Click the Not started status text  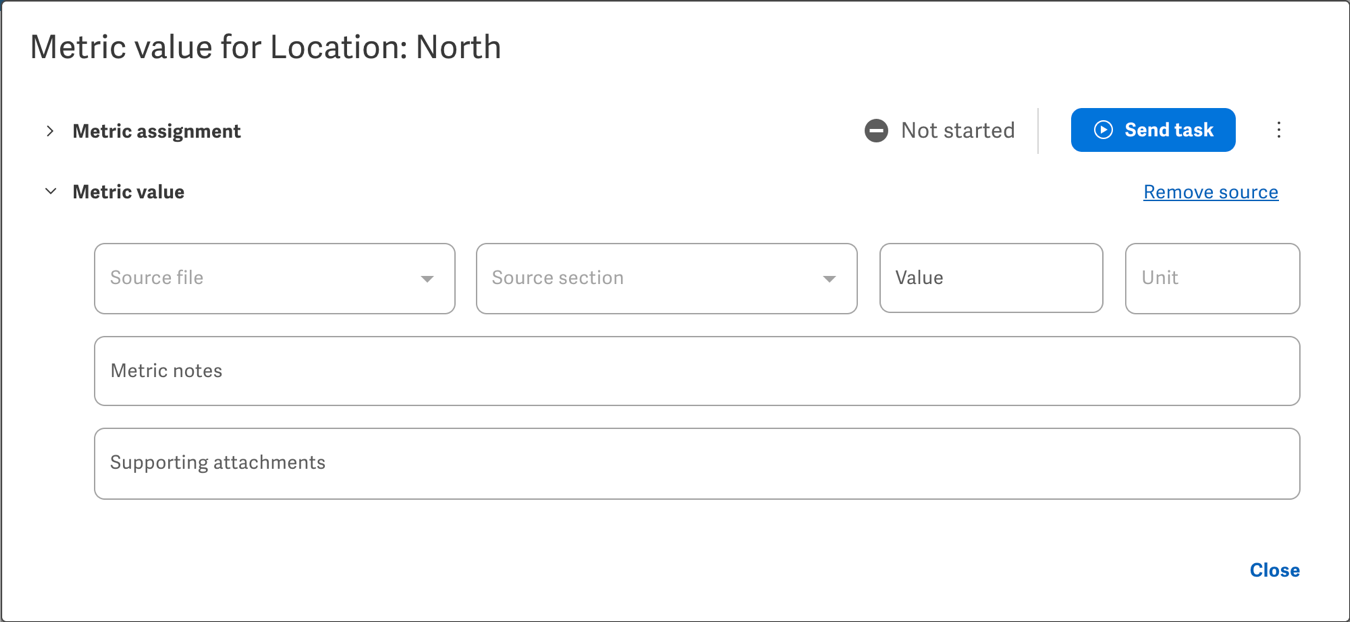[958, 130]
